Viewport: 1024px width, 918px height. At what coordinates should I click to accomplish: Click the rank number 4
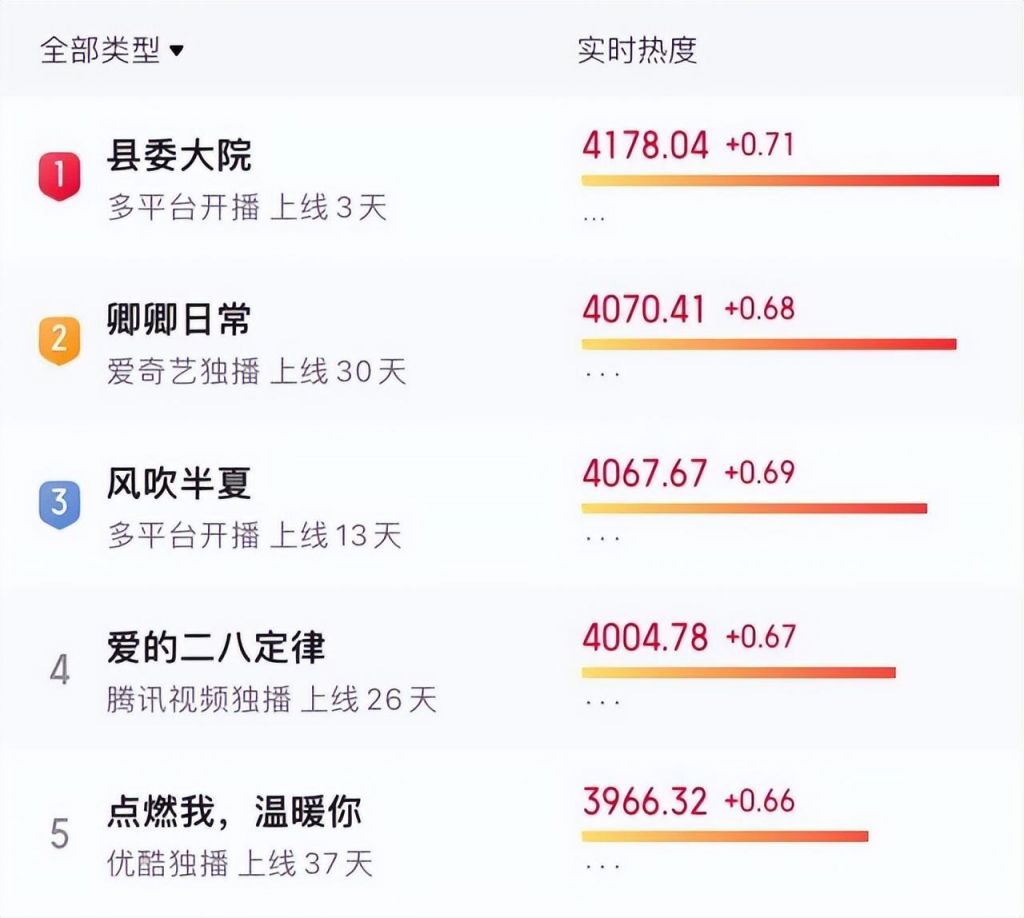[x=59, y=670]
